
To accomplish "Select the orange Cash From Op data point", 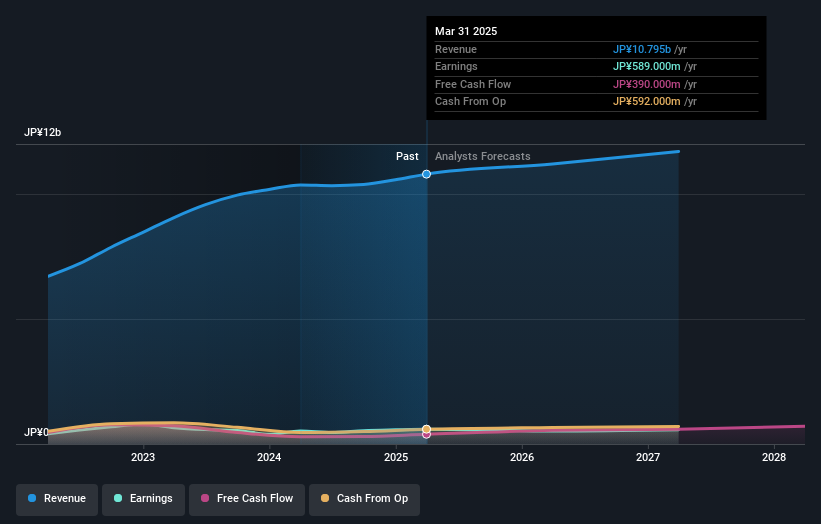I will (427, 429).
